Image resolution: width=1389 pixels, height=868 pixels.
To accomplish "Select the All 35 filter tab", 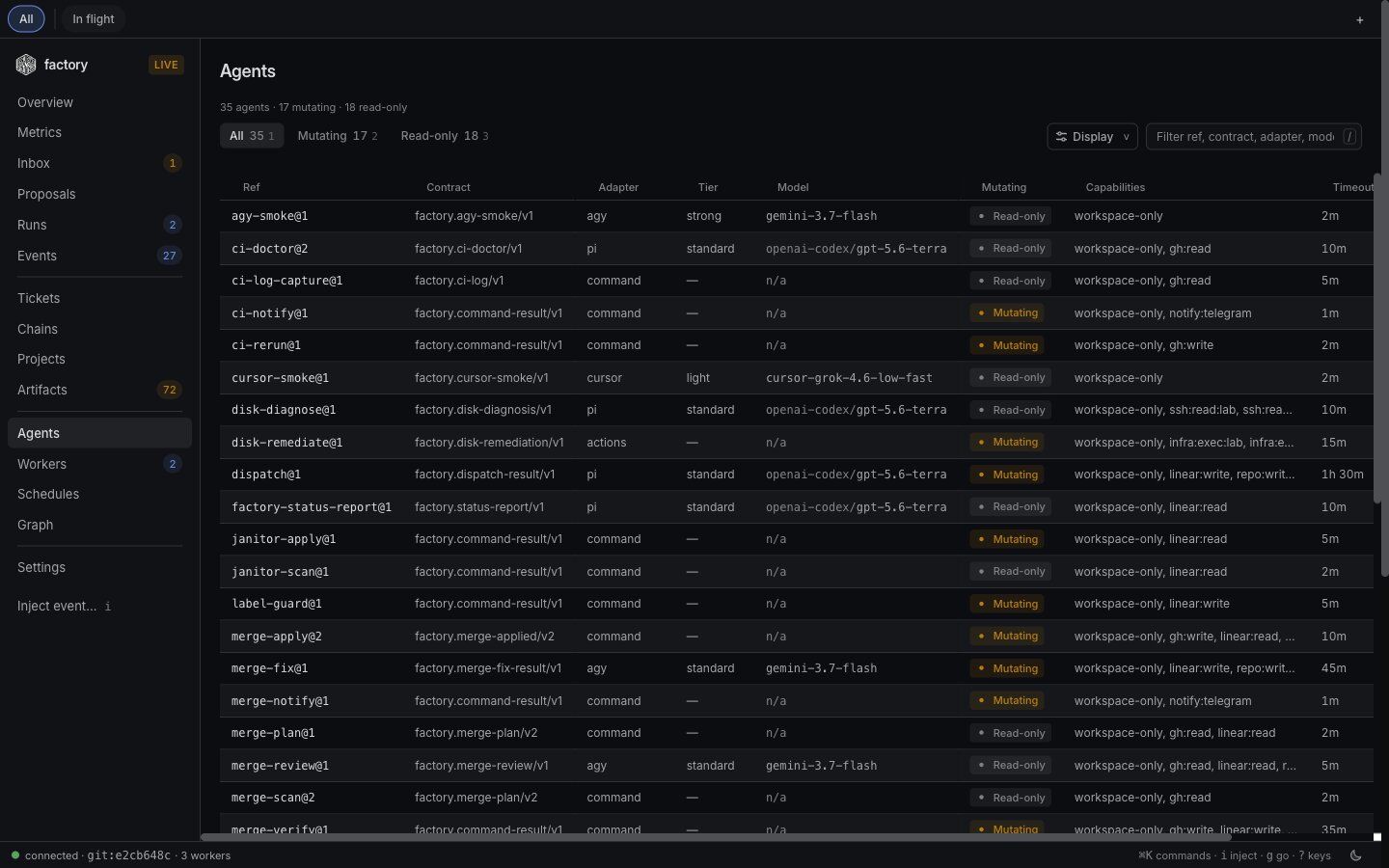I will click(252, 136).
